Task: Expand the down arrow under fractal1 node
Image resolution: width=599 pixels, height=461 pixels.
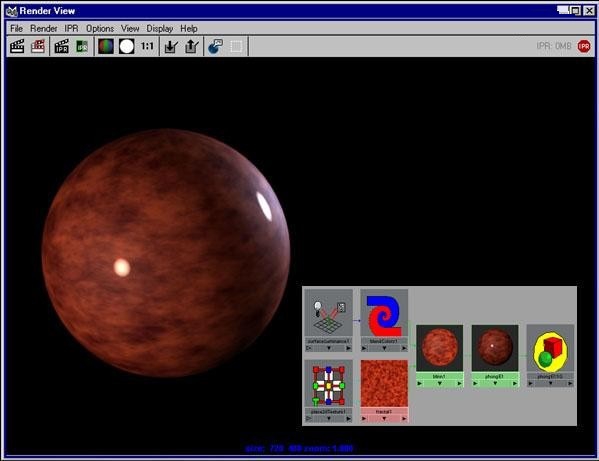Action: coord(384,419)
